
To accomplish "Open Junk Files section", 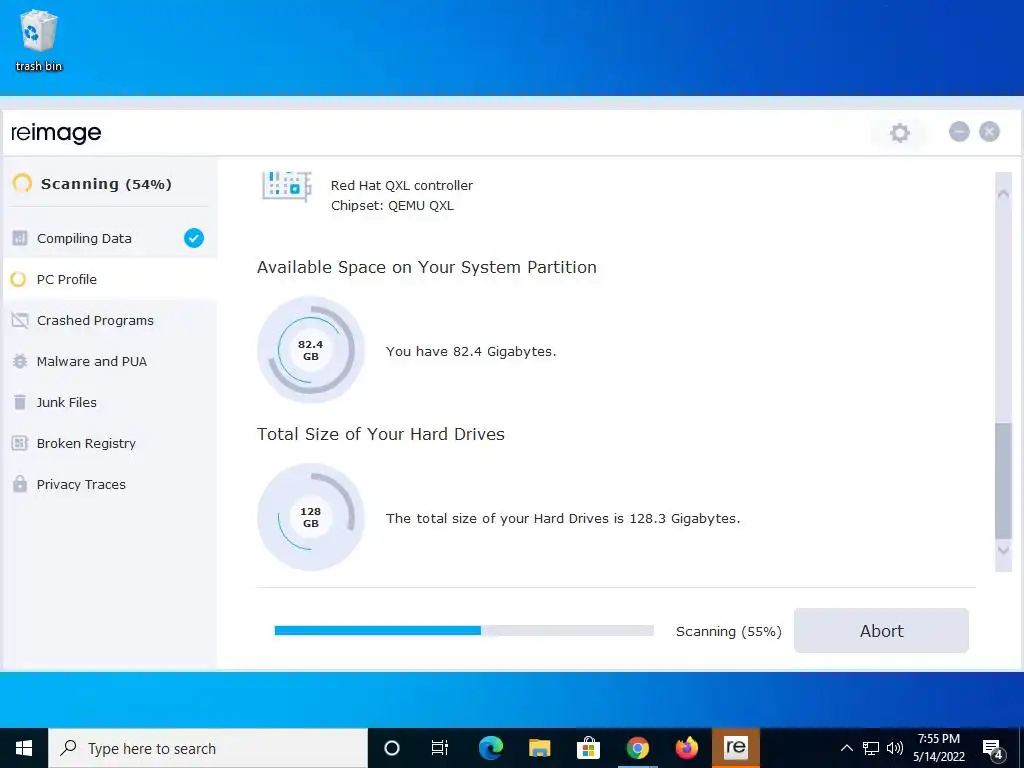I will [x=110, y=402].
